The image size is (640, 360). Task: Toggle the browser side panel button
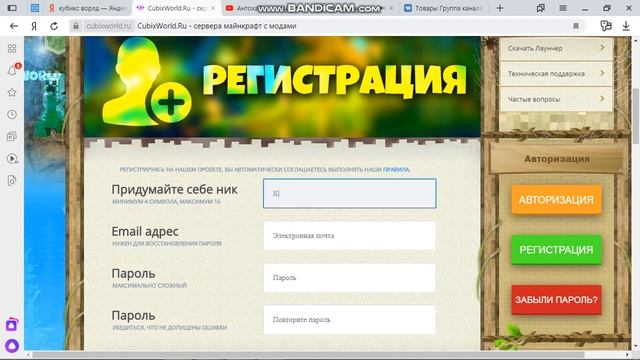(12, 8)
